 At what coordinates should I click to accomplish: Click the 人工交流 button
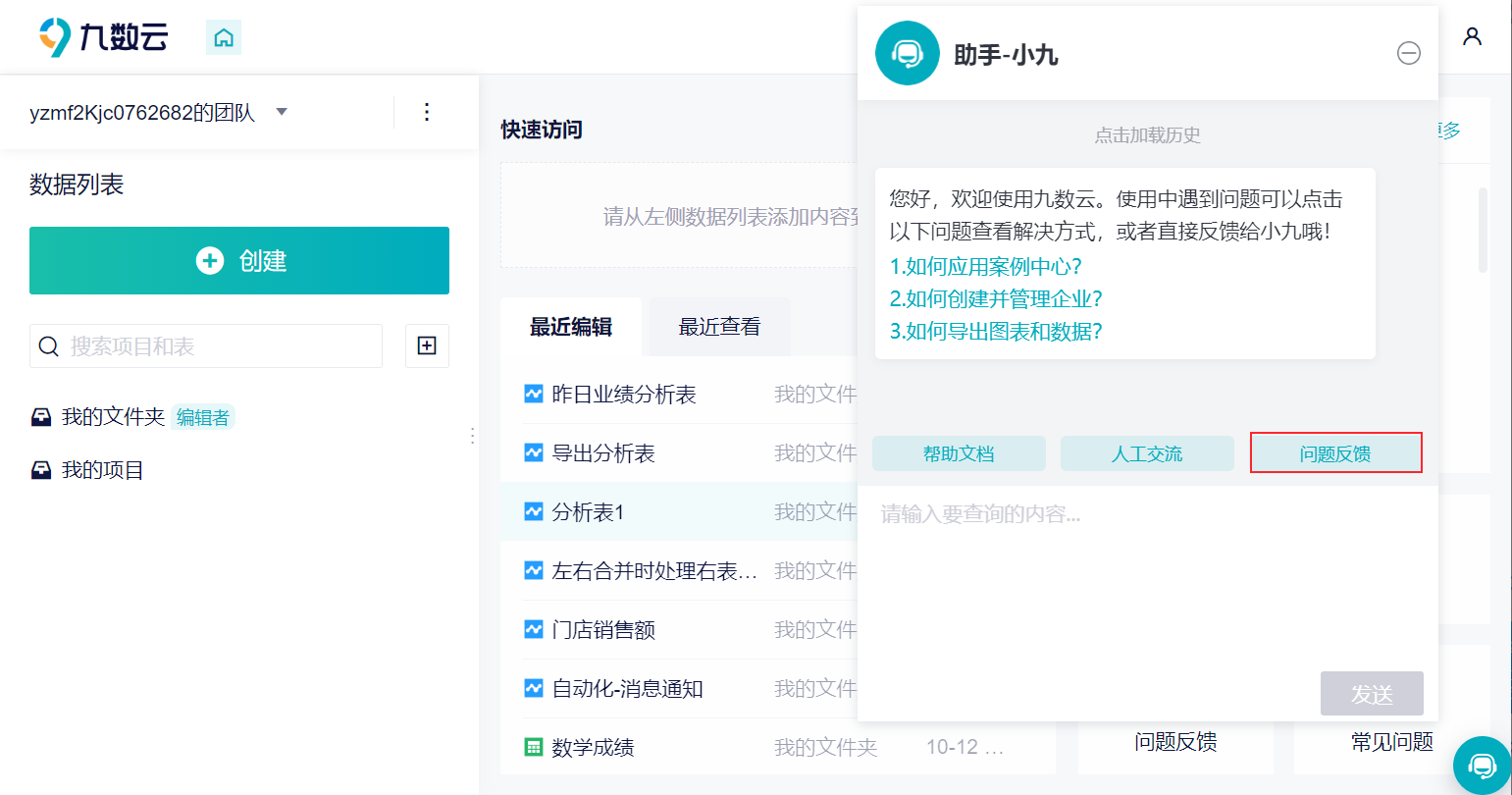[x=1147, y=453]
